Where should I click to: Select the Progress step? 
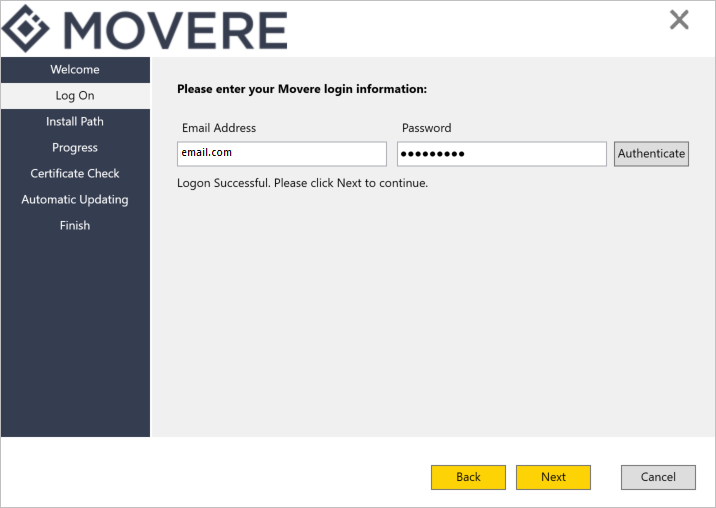click(75, 148)
